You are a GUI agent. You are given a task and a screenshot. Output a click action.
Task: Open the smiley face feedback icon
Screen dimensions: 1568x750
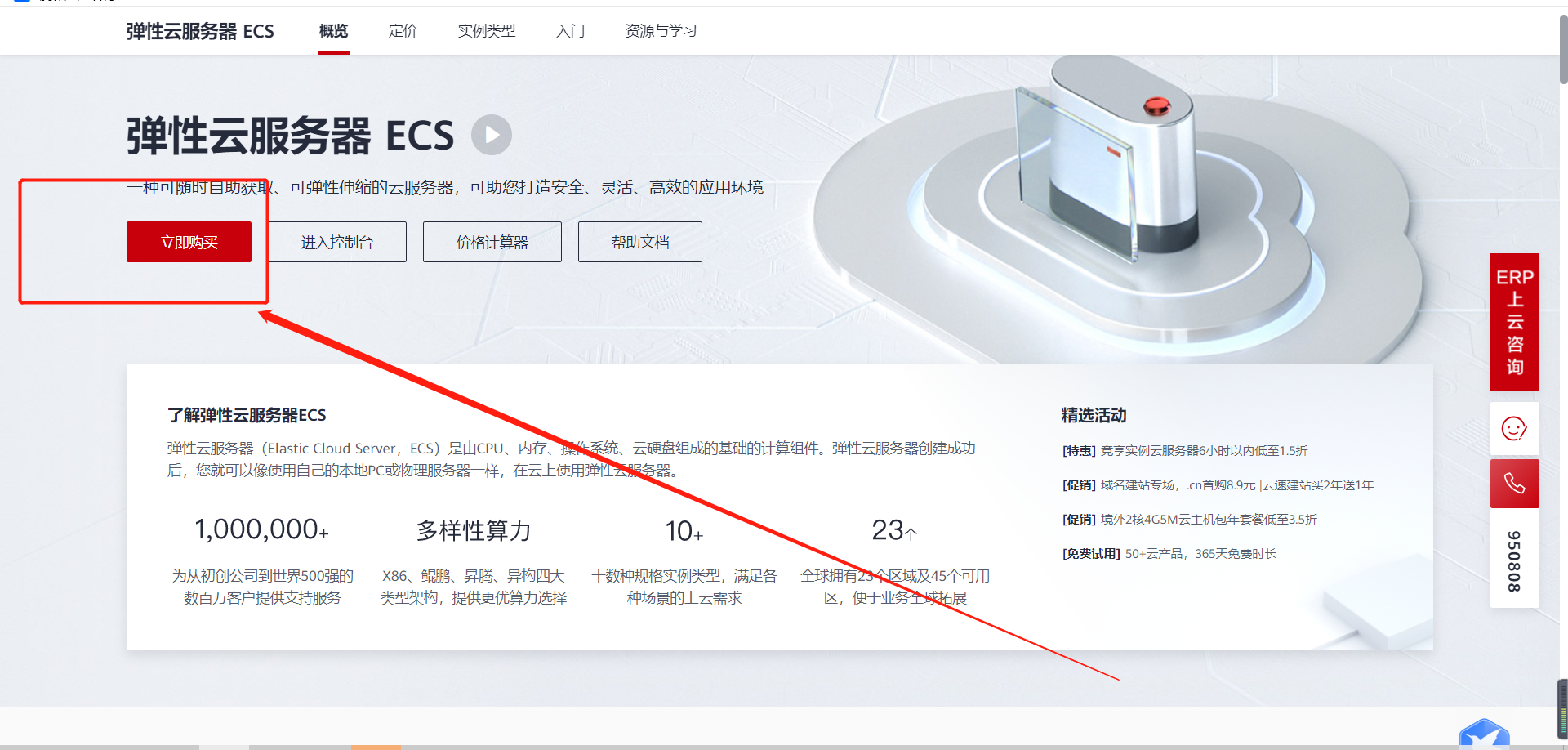(1514, 428)
